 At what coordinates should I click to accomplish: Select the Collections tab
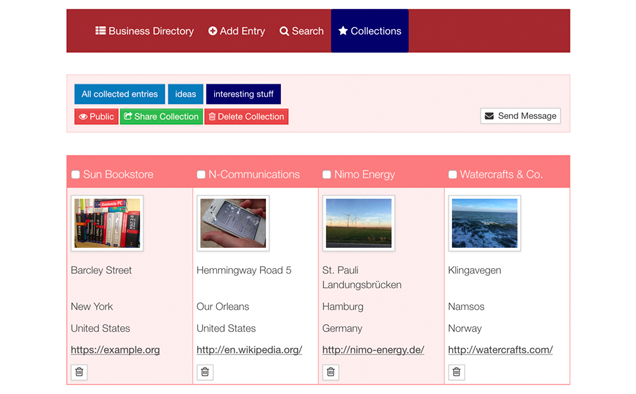[370, 31]
